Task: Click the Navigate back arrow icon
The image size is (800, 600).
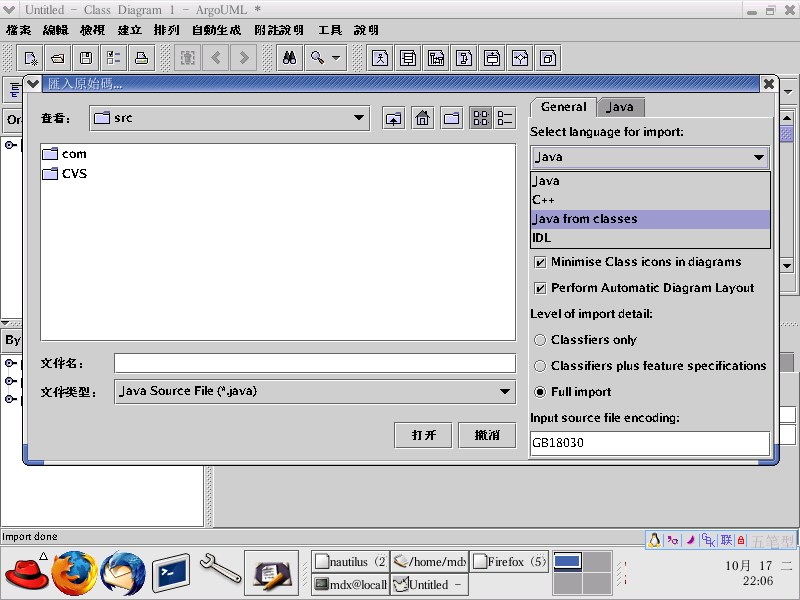Action: (216, 58)
